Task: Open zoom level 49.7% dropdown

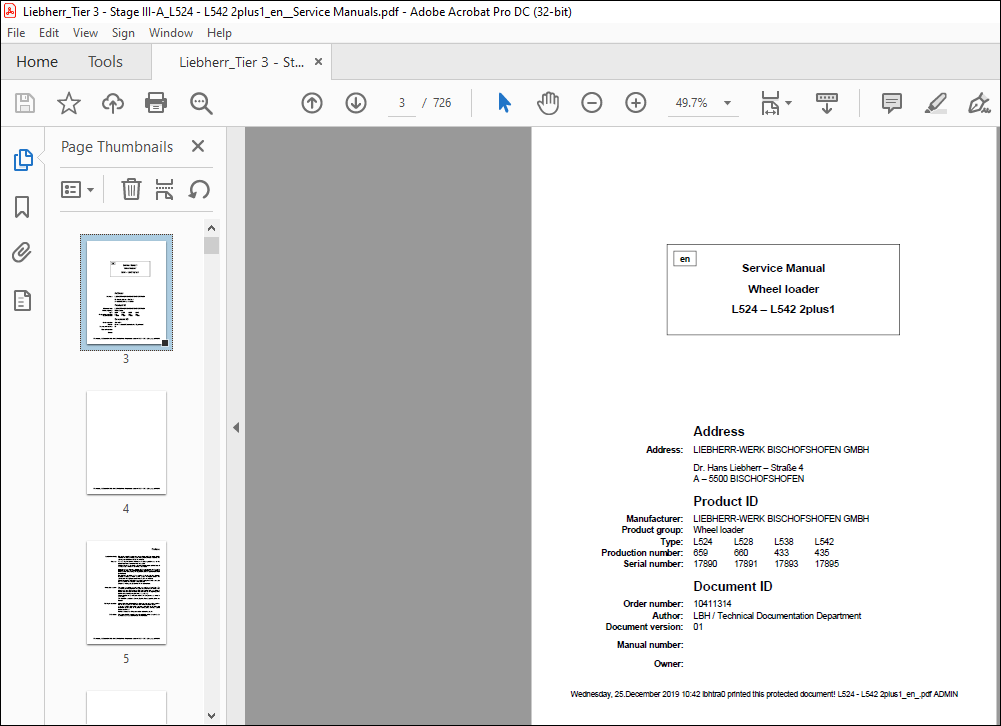Action: click(727, 103)
